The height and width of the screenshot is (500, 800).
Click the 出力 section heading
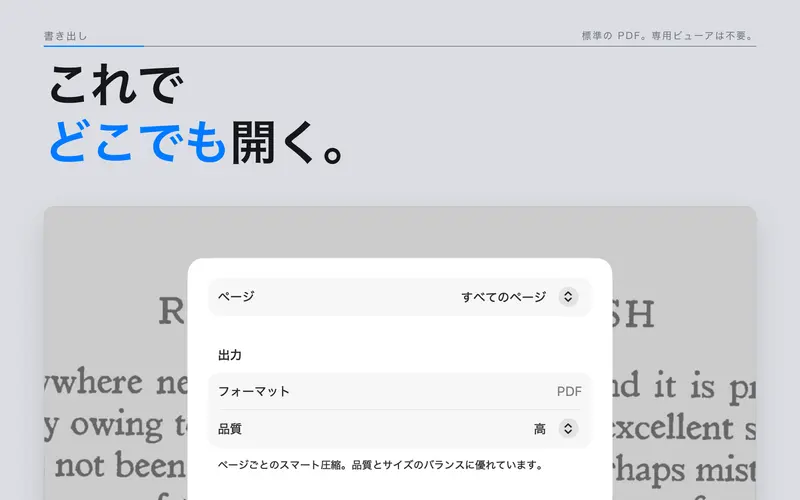coord(230,355)
